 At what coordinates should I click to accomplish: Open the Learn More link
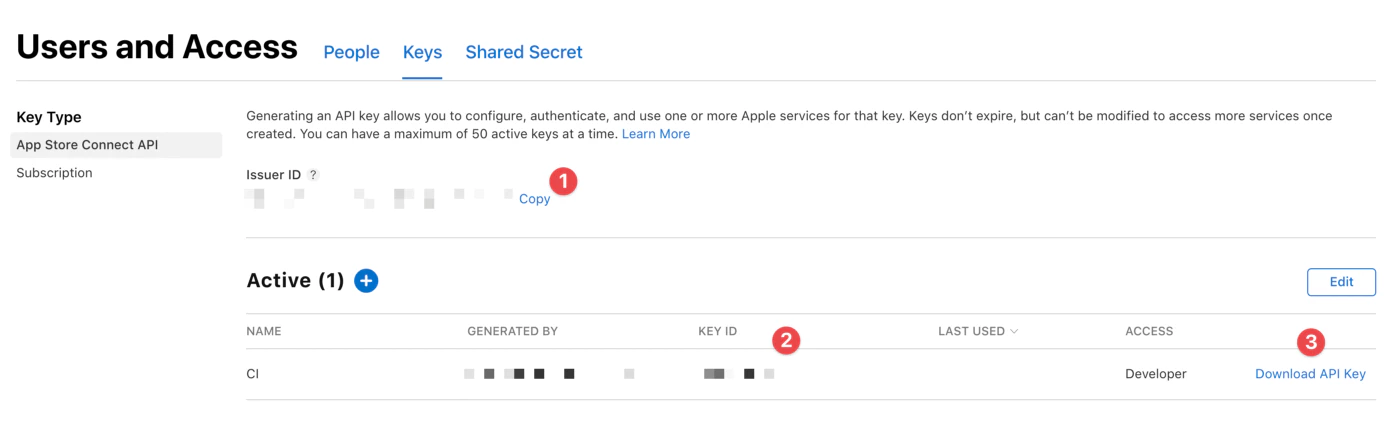(x=655, y=134)
